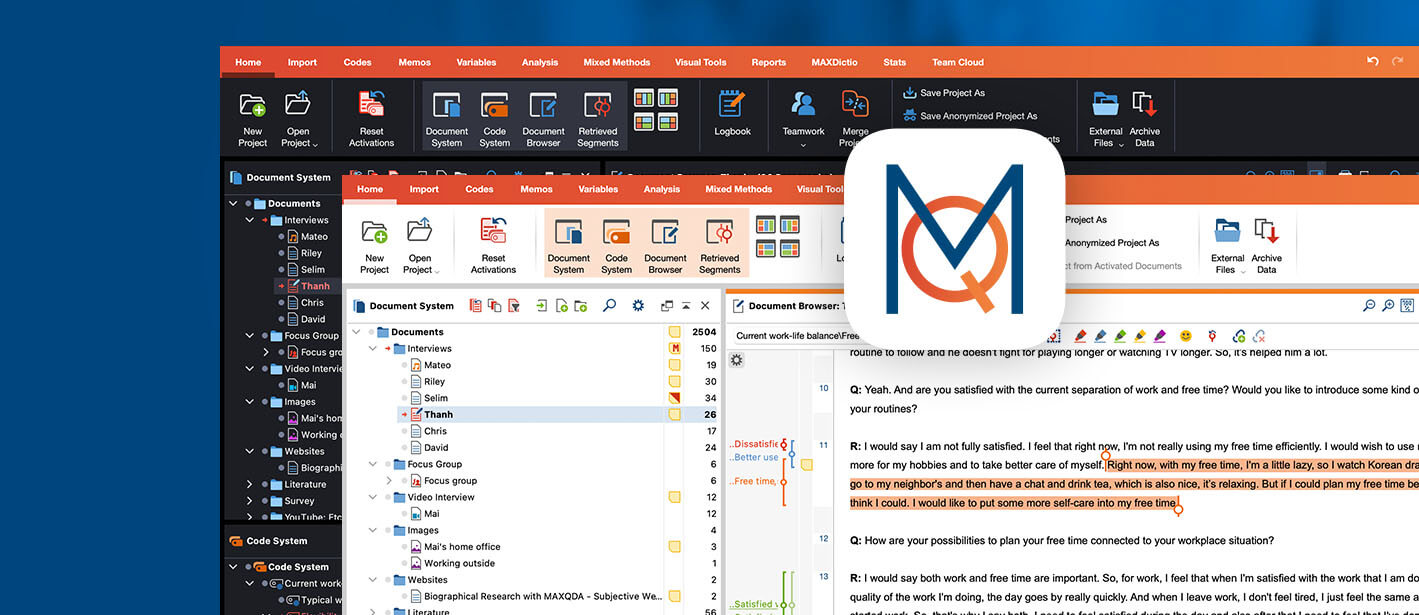Click undo arrow in dark window title bar

[x=1373, y=62]
